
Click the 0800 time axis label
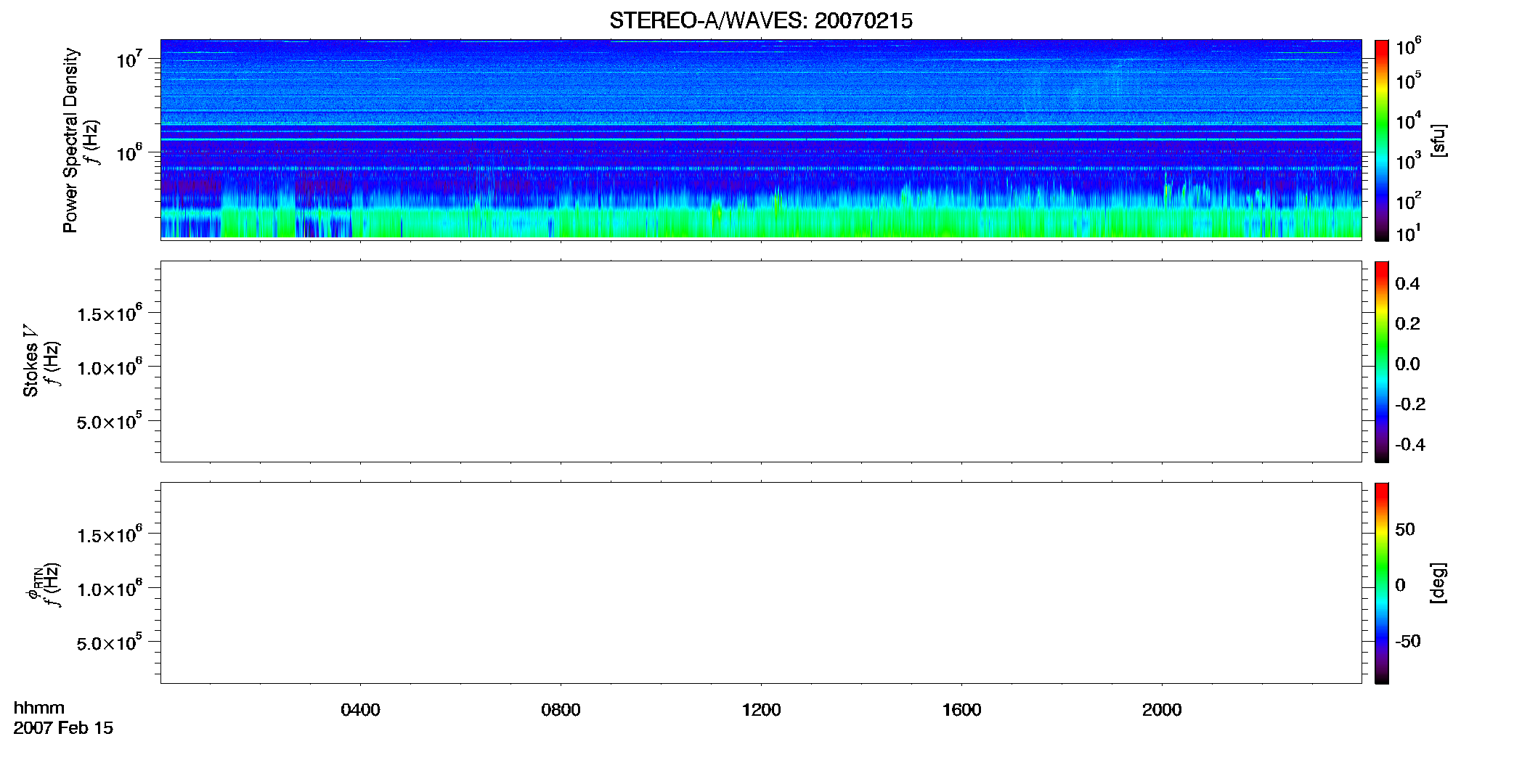pos(561,710)
